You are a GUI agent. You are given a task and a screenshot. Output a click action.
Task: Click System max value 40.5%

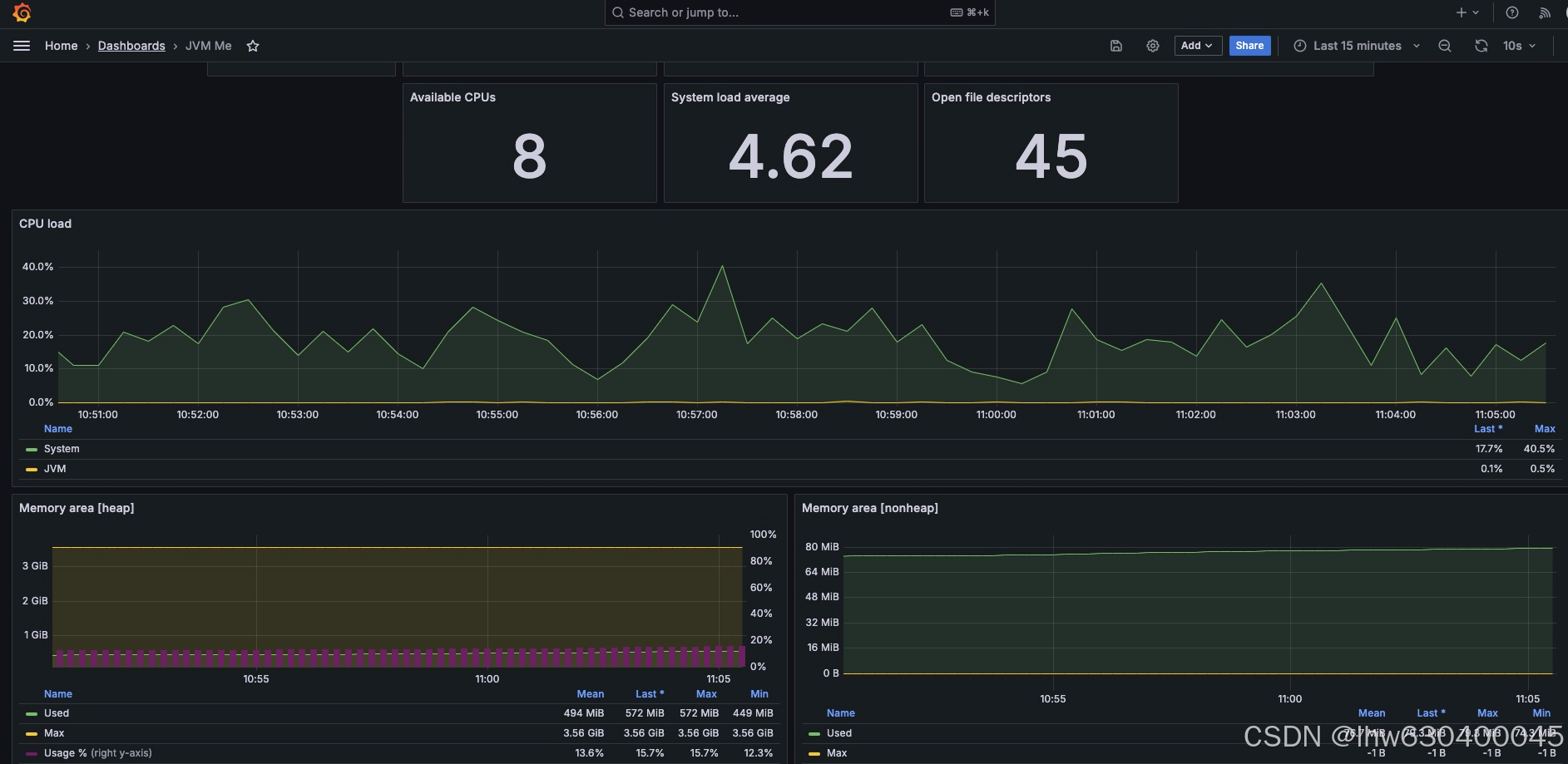[1539, 449]
